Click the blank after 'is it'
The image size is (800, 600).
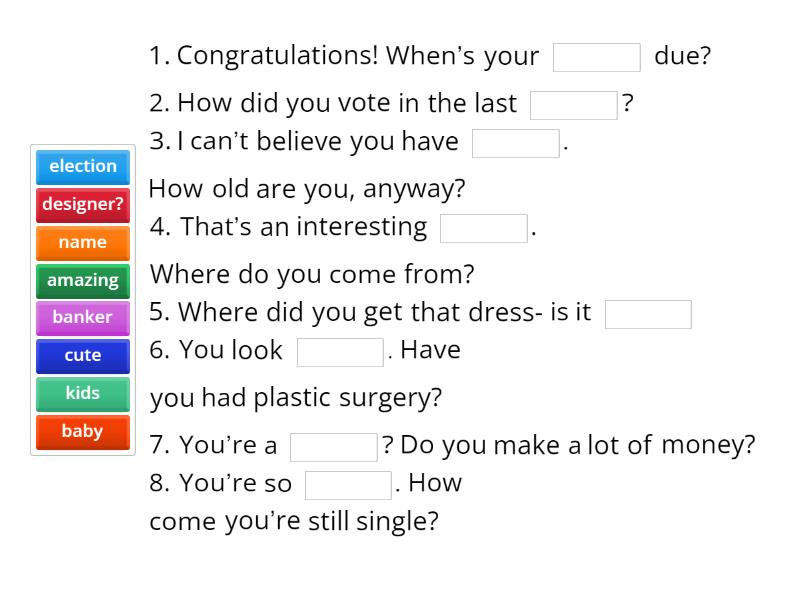pyautogui.click(x=647, y=314)
